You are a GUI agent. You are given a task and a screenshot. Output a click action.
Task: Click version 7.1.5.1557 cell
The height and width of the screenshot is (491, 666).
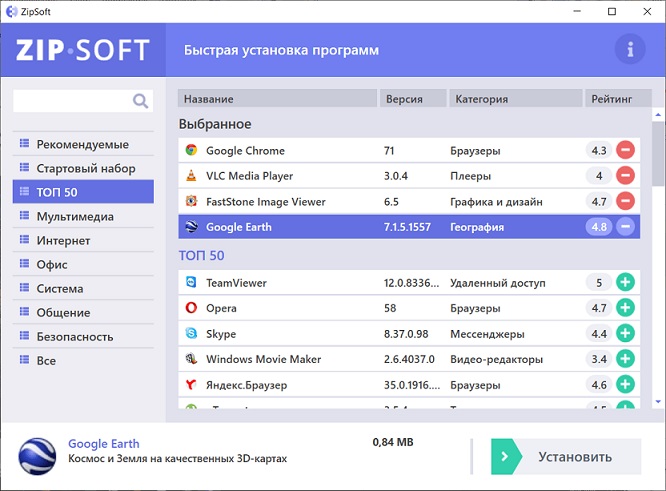point(407,227)
